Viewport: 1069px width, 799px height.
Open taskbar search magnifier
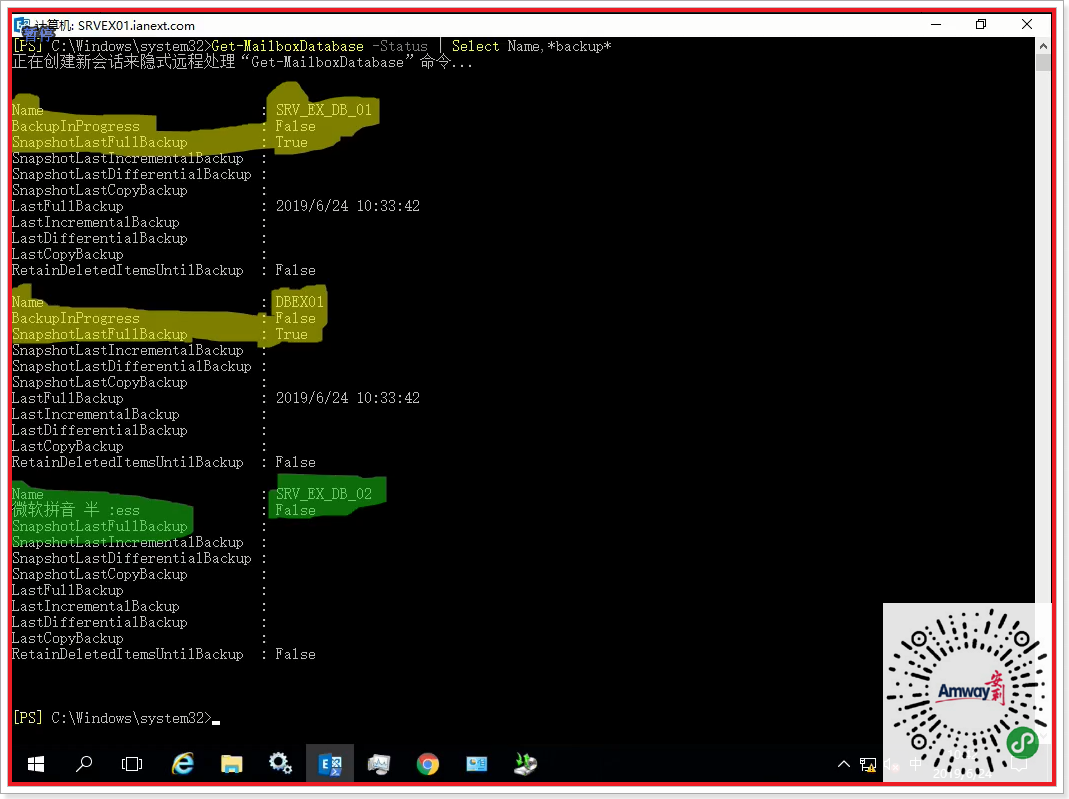pyautogui.click(x=84, y=764)
